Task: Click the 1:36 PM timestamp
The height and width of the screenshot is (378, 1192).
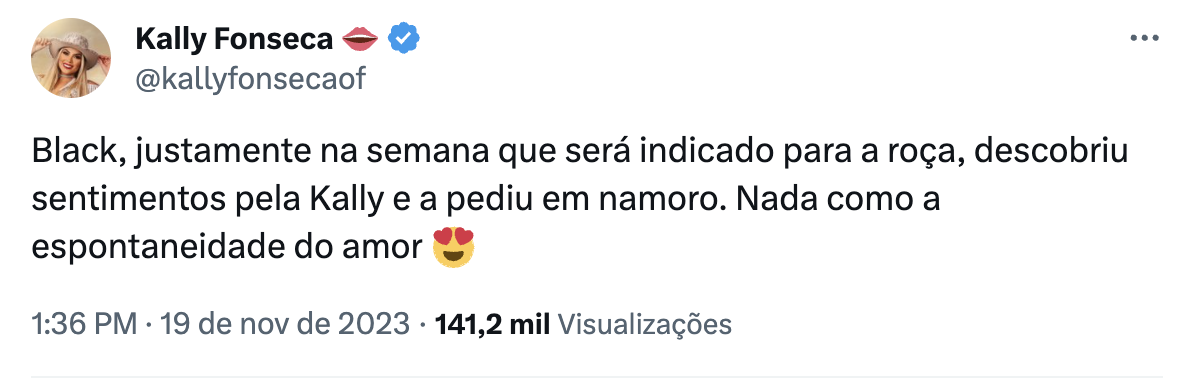Action: (x=84, y=325)
